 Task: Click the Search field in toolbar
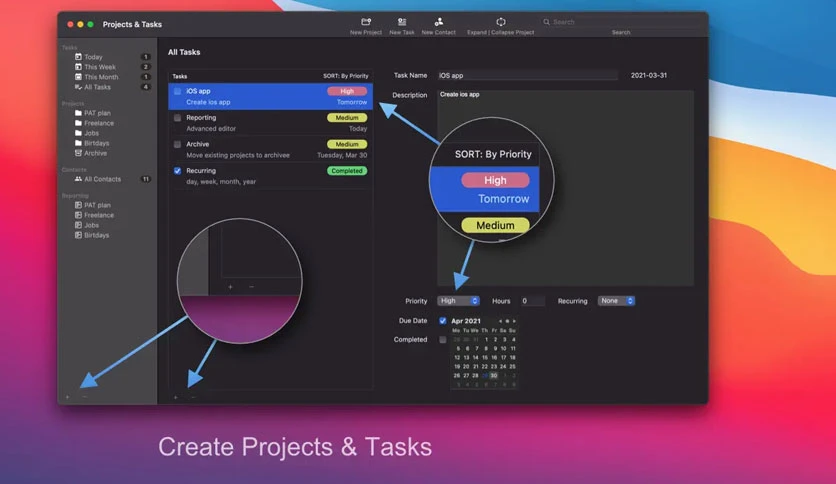(621, 22)
